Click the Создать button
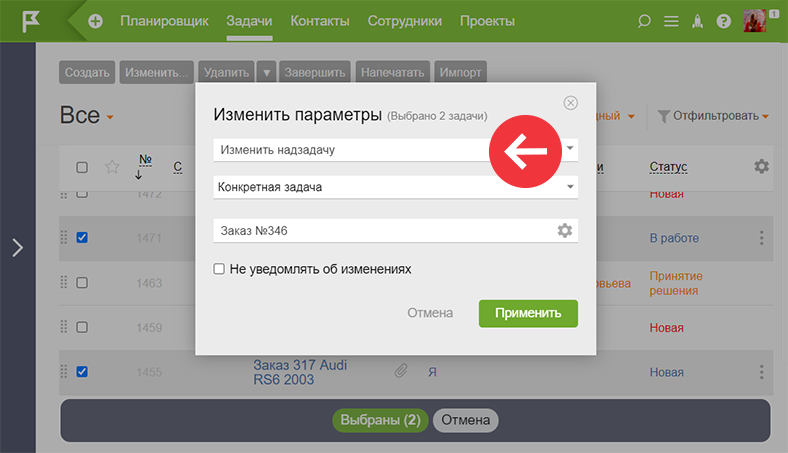This screenshot has width=788, height=453. pyautogui.click(x=87, y=72)
